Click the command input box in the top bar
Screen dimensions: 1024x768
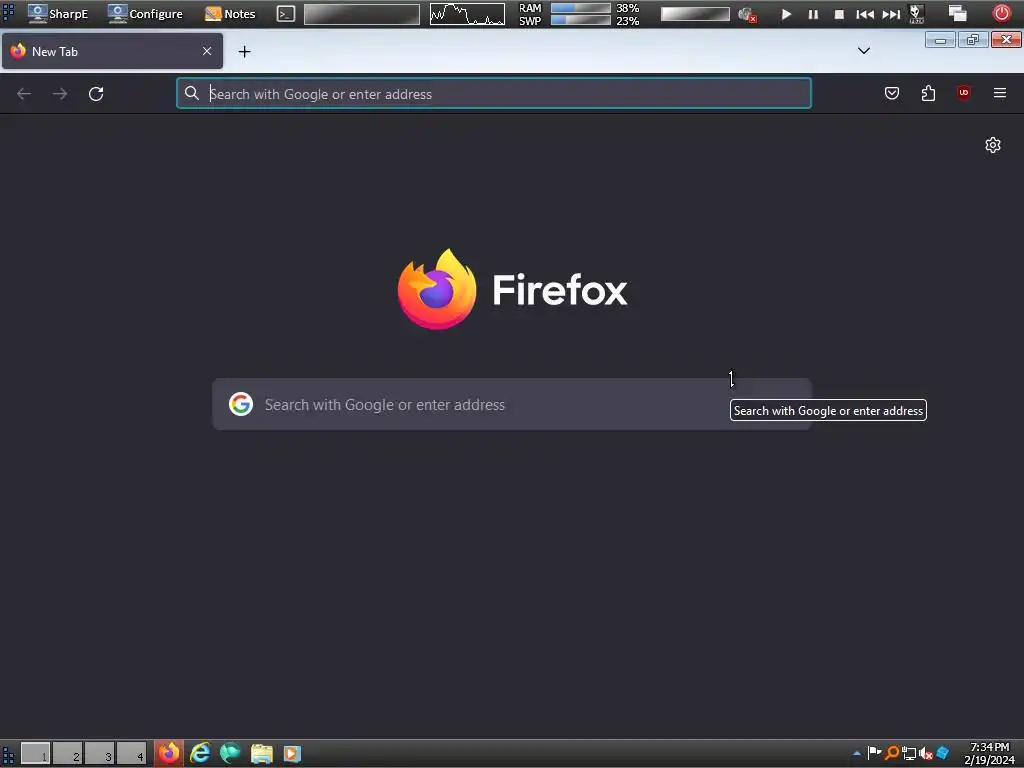pos(361,14)
